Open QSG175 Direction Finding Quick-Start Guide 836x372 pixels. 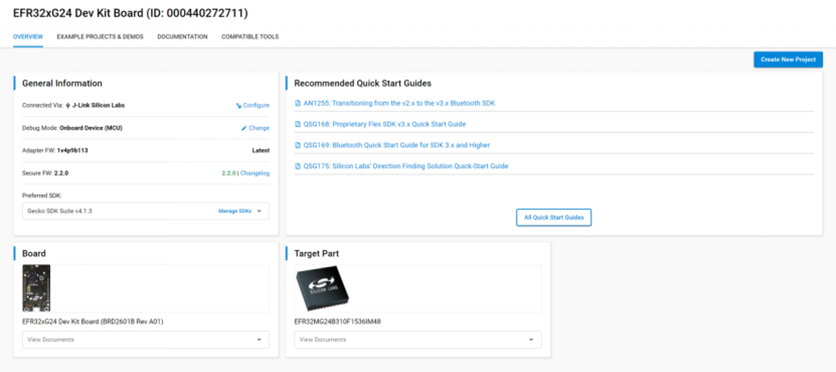click(x=406, y=166)
